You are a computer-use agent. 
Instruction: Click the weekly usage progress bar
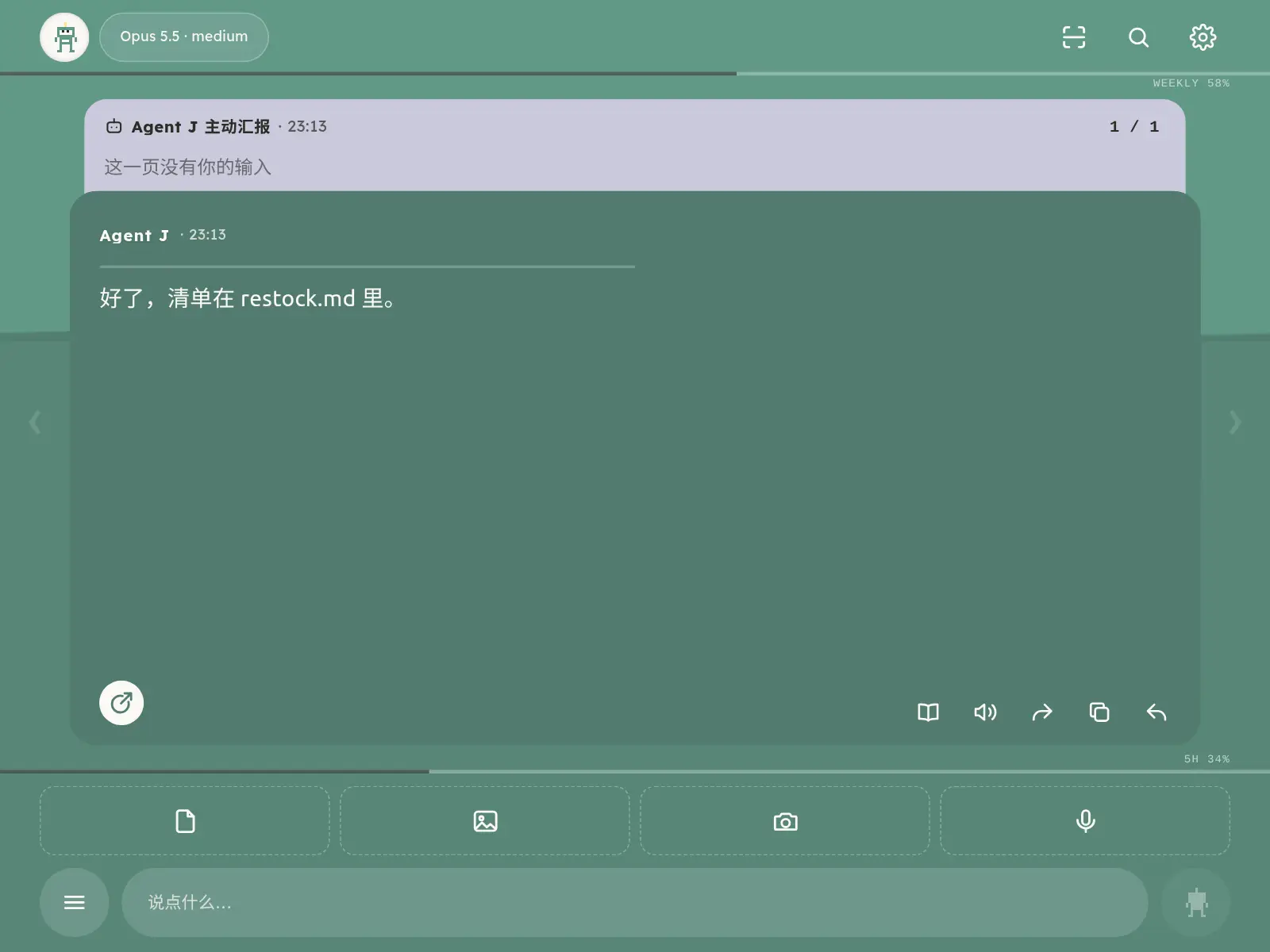pos(635,74)
